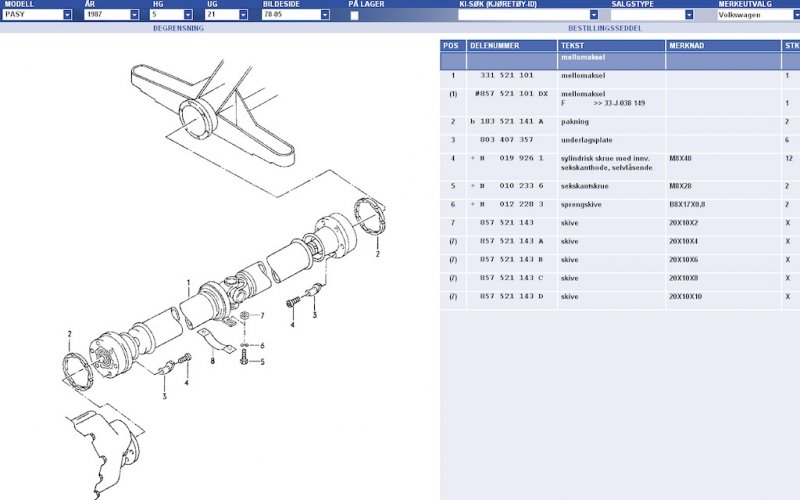Switch to the Begrensning tab
Image resolution: width=800 pixels, height=500 pixels.
pyautogui.click(x=178, y=29)
